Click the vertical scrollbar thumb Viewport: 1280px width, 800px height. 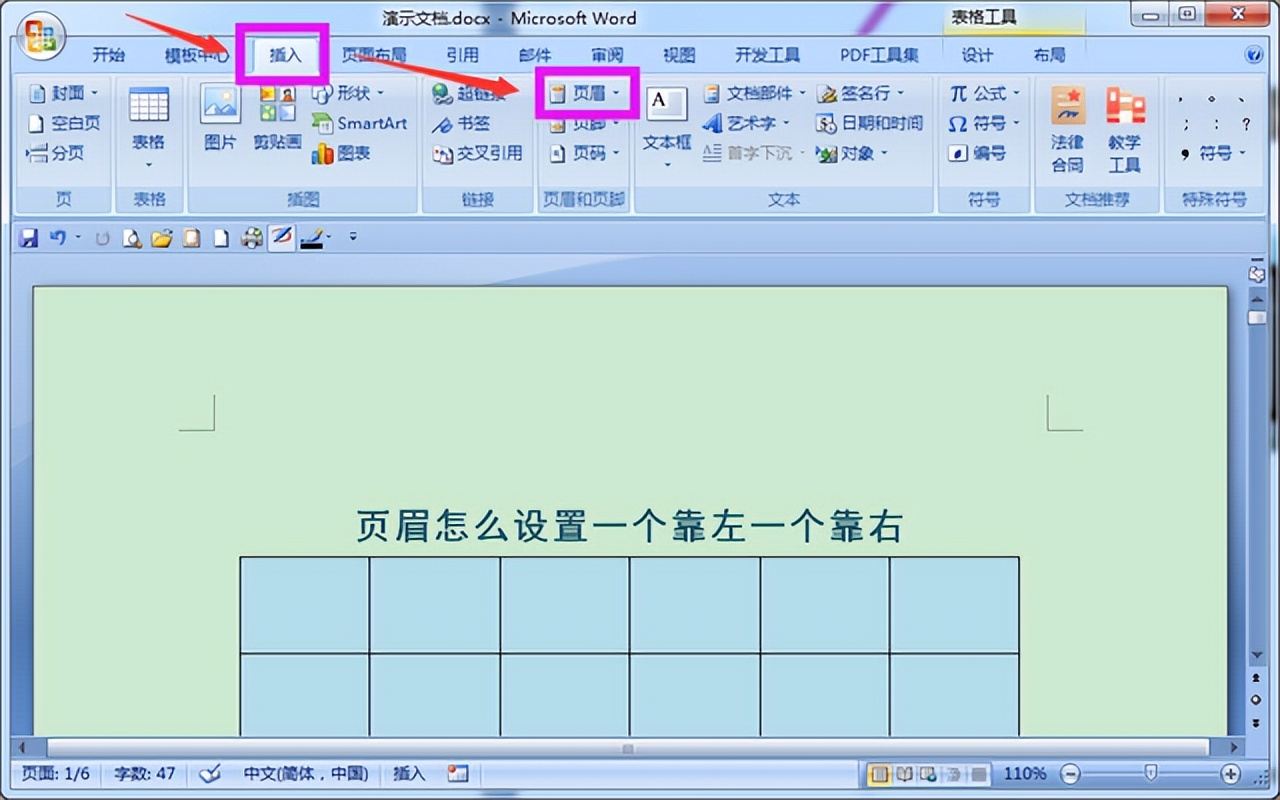point(1257,317)
